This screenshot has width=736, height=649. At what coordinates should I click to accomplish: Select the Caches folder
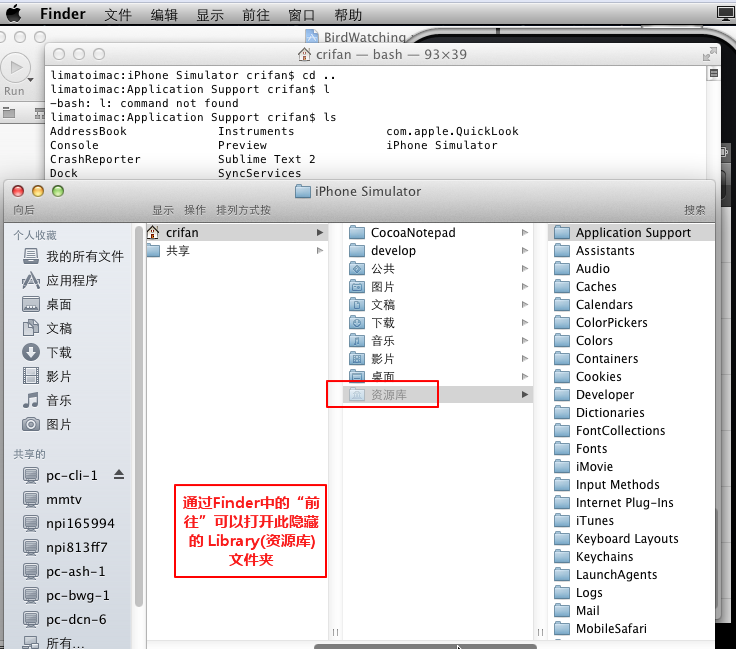tap(631, 286)
